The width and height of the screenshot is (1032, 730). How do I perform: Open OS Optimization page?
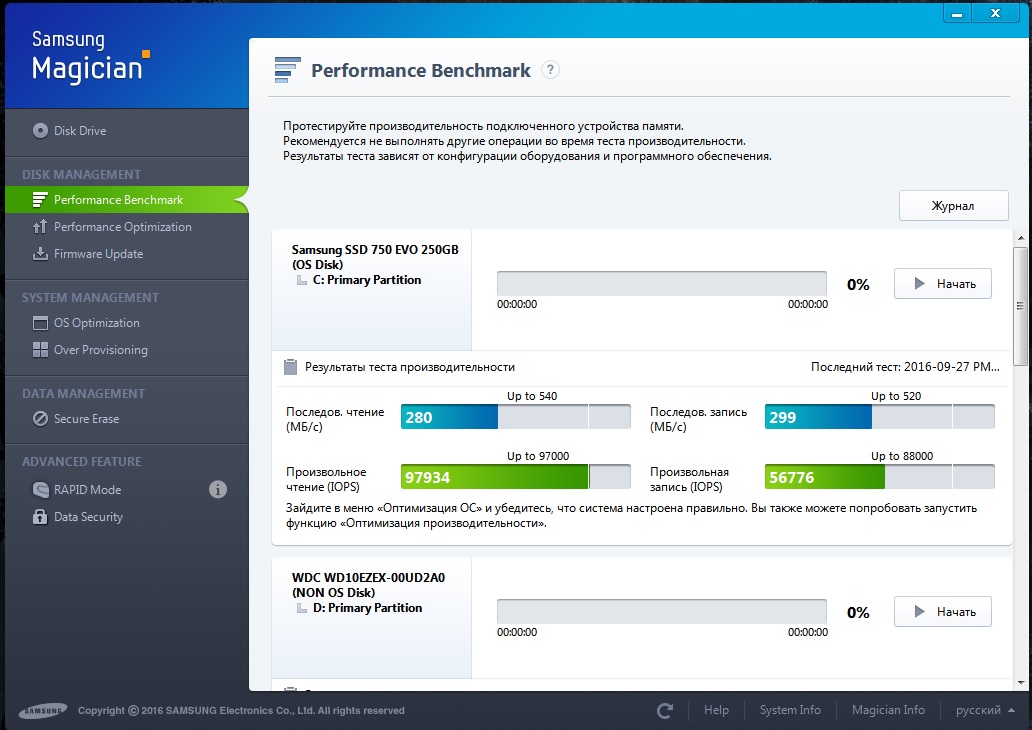(126, 323)
